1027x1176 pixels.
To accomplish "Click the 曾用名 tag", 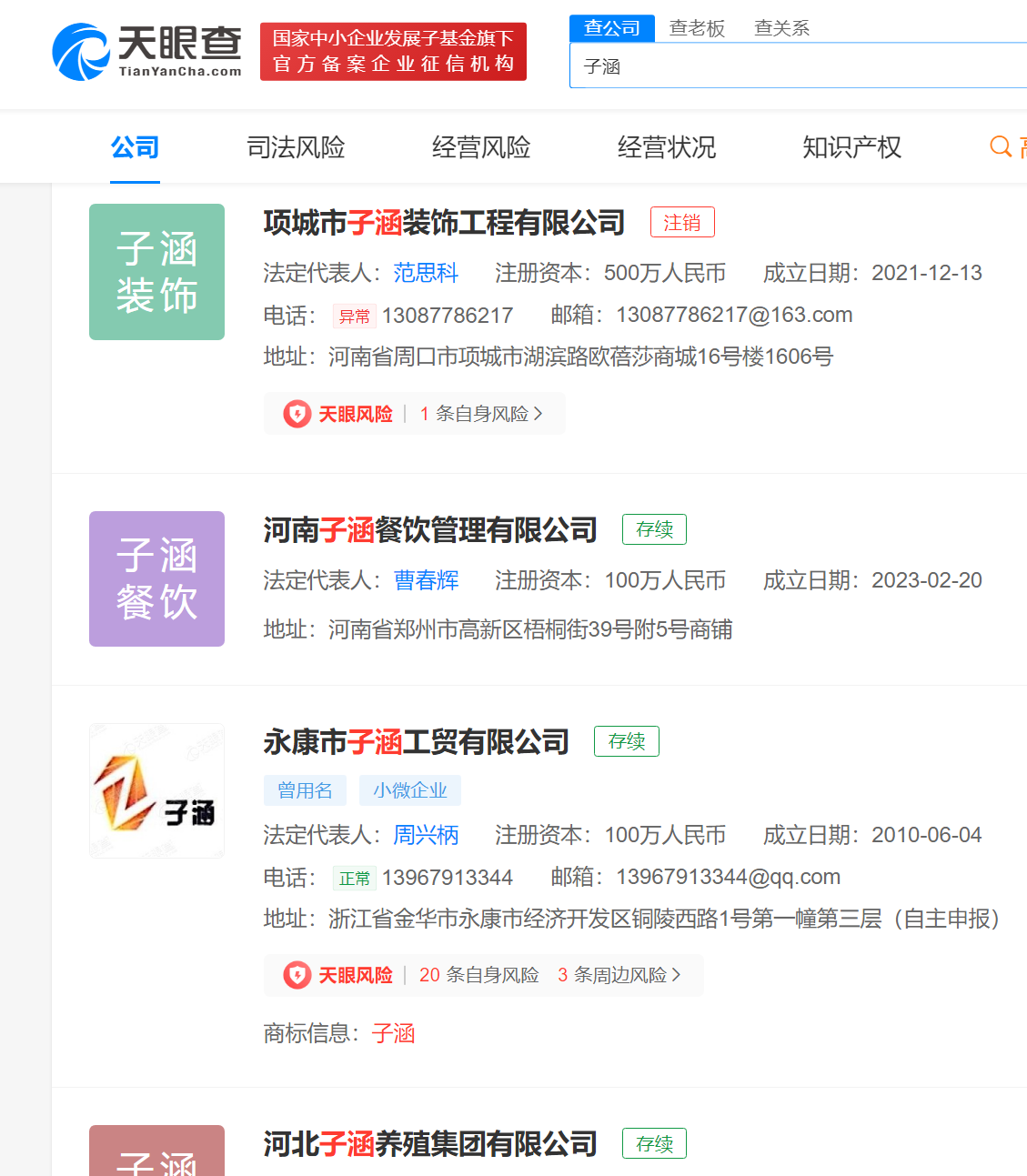I will tap(305, 790).
